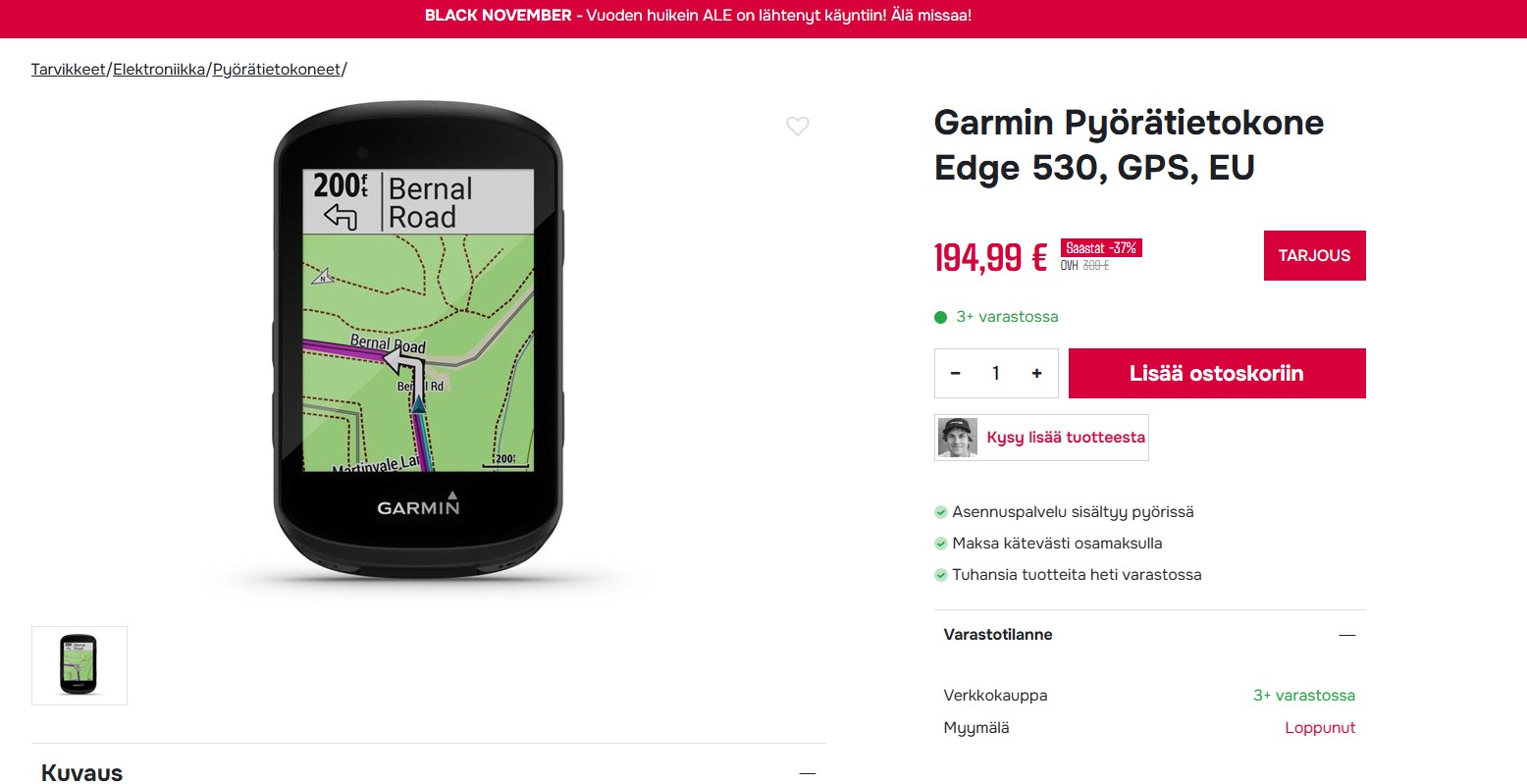Click the quantity input field showing 1
Screen dimensions: 1527x784
pos(996,373)
